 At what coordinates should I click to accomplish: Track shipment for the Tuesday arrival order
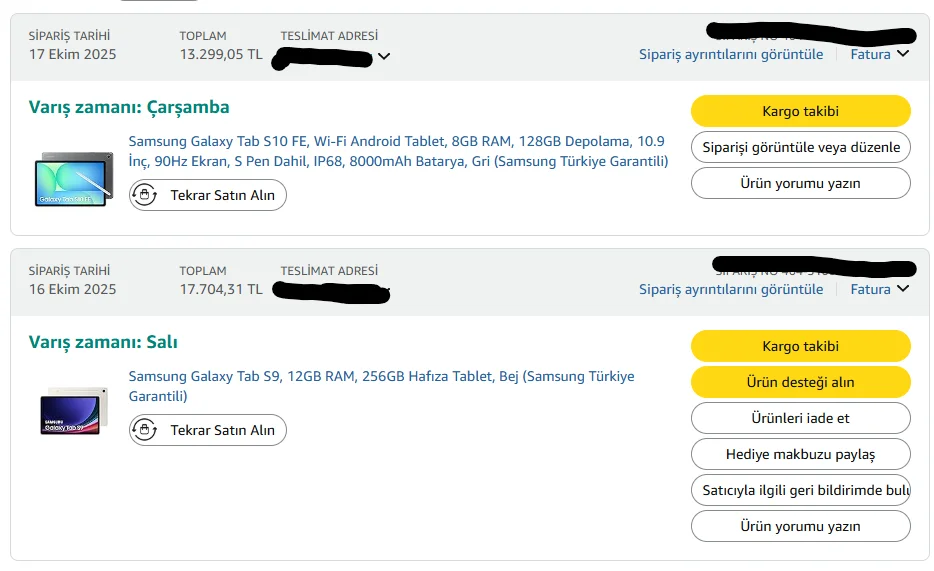800,346
